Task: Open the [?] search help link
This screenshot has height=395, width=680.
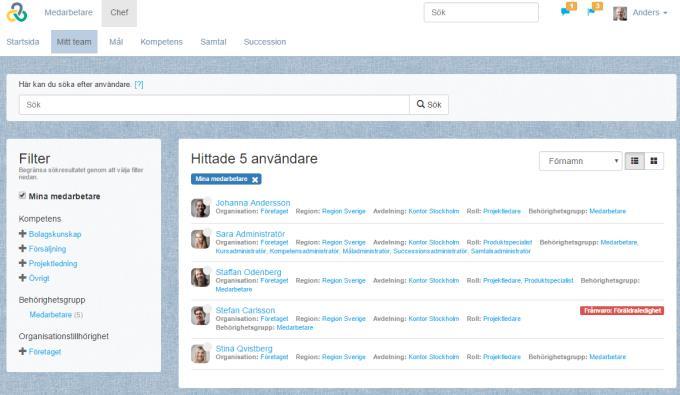Action: [139, 85]
